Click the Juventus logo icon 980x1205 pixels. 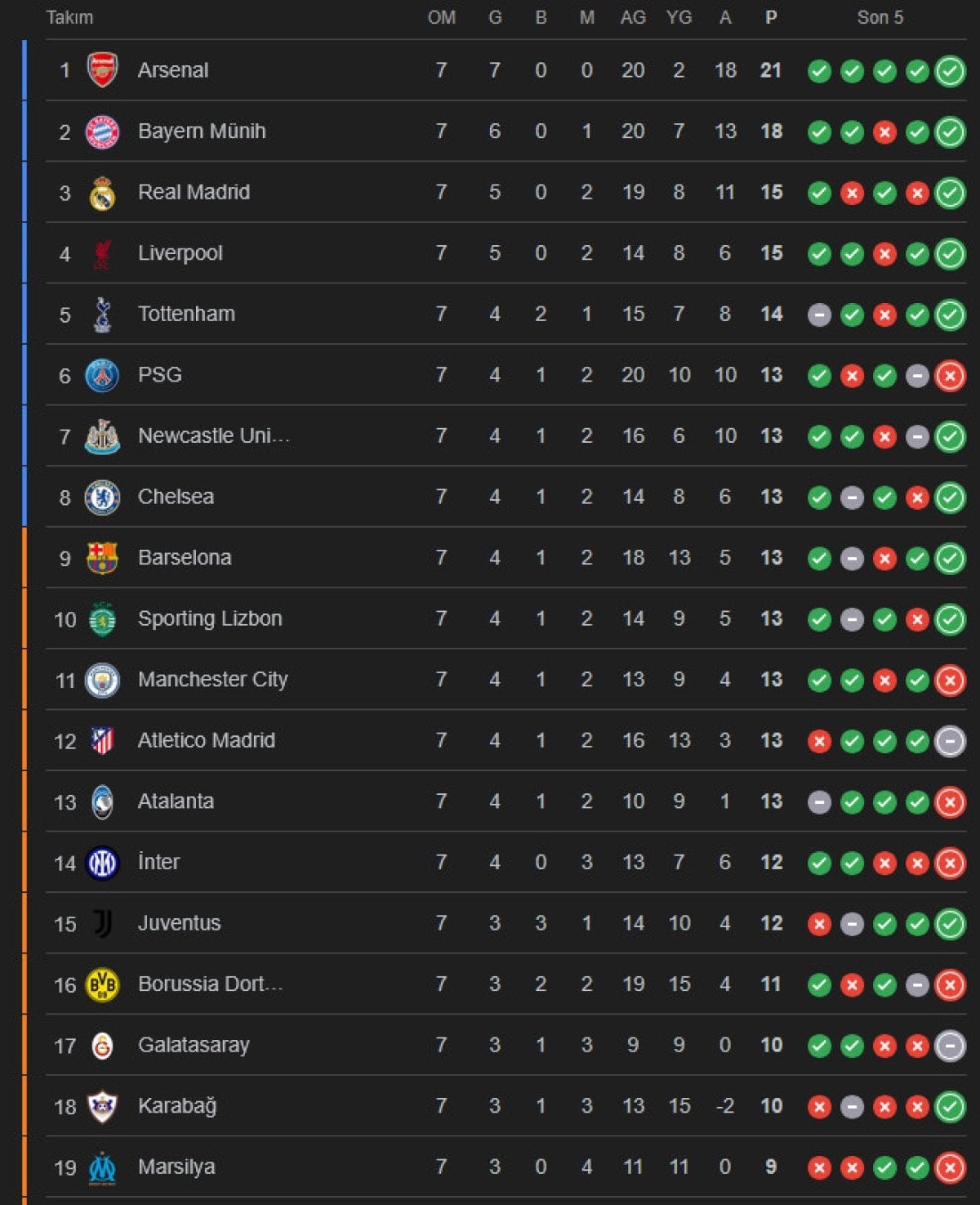pos(102,923)
